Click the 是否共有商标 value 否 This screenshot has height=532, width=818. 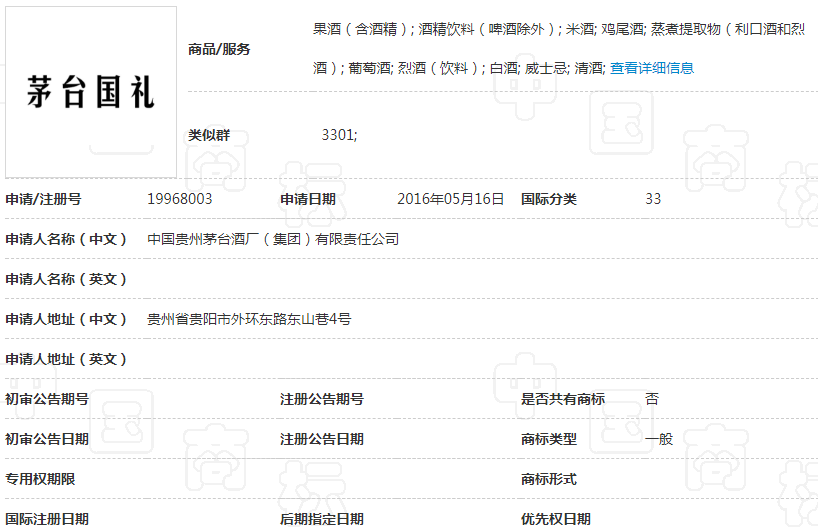[652, 399]
